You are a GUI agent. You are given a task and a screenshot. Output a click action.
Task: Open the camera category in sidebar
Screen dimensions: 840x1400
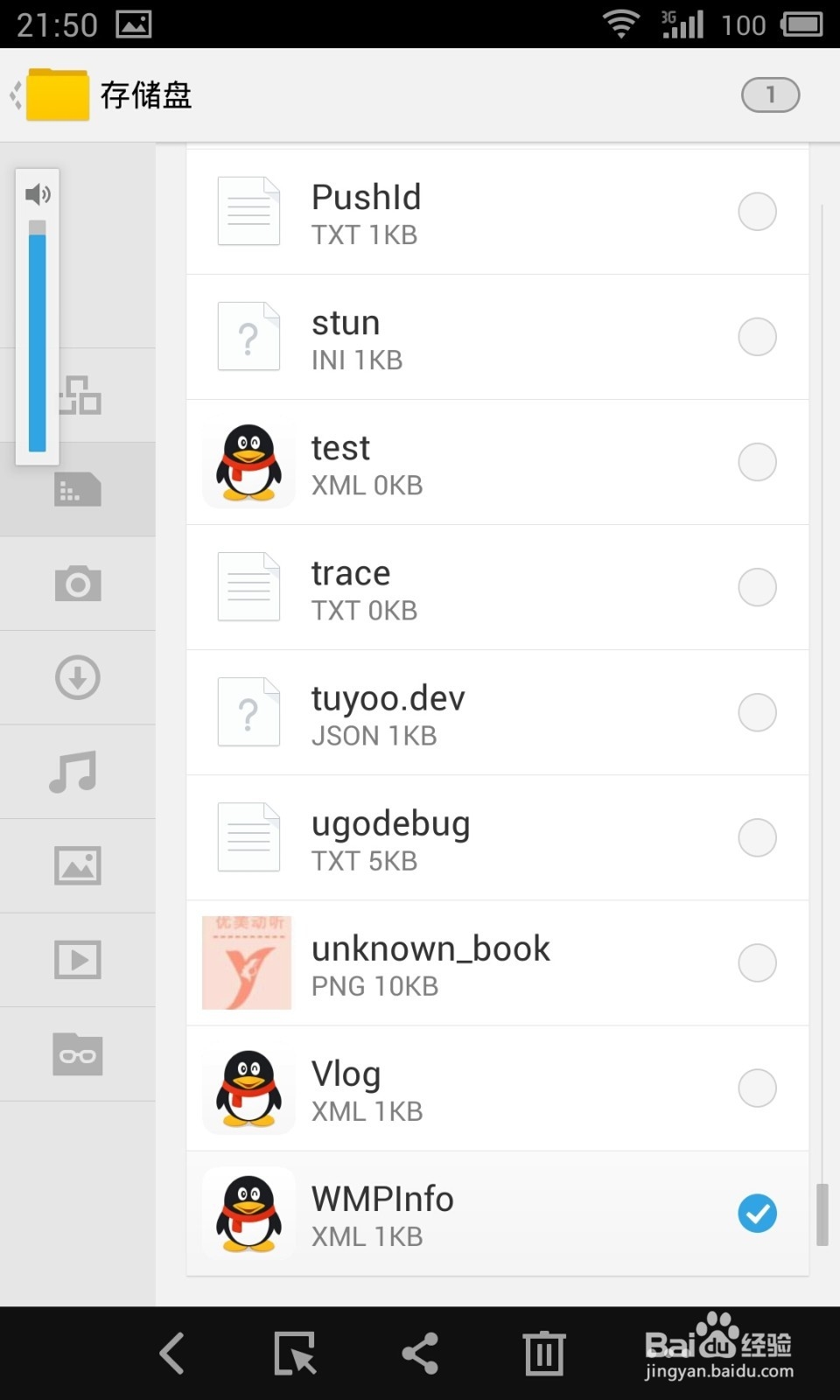78,584
